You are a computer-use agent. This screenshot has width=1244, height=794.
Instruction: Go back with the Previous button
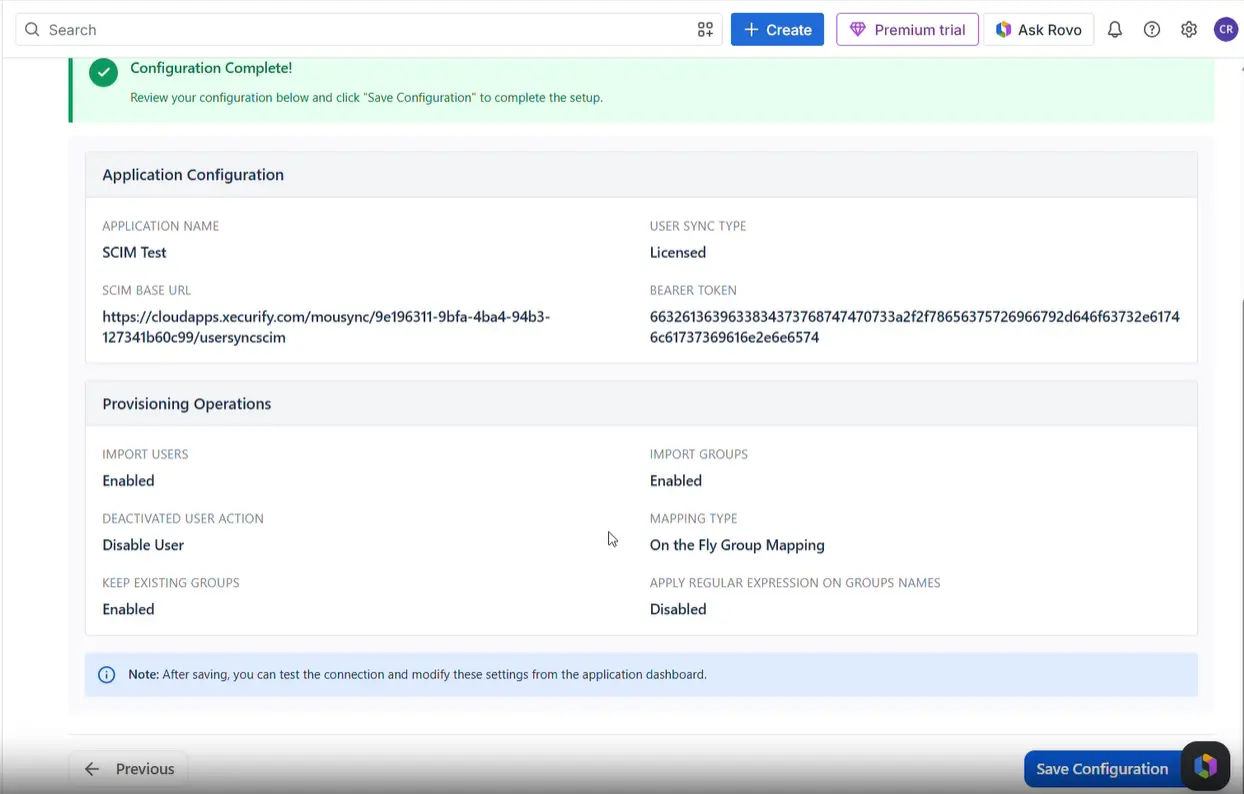(x=128, y=769)
